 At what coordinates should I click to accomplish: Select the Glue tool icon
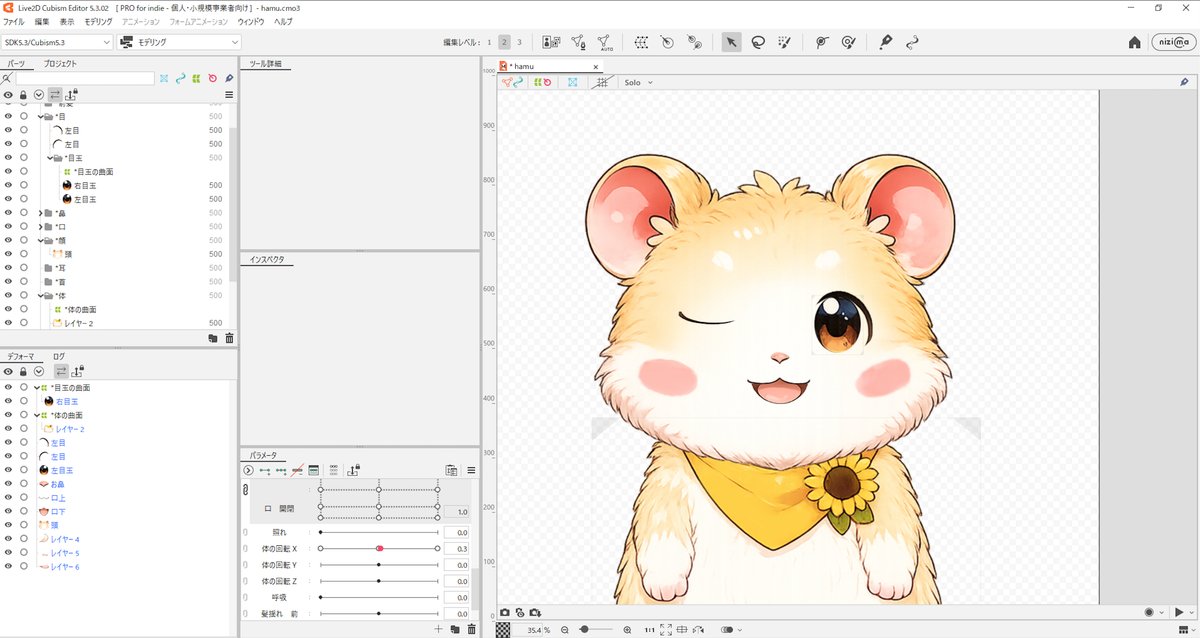885,42
